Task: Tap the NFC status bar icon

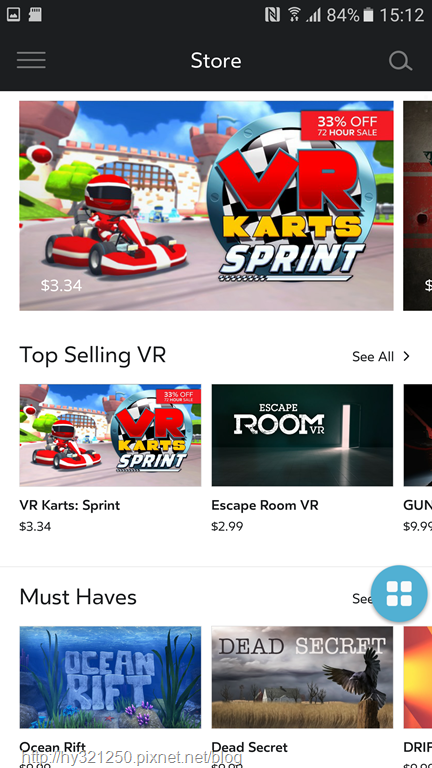Action: 272,15
